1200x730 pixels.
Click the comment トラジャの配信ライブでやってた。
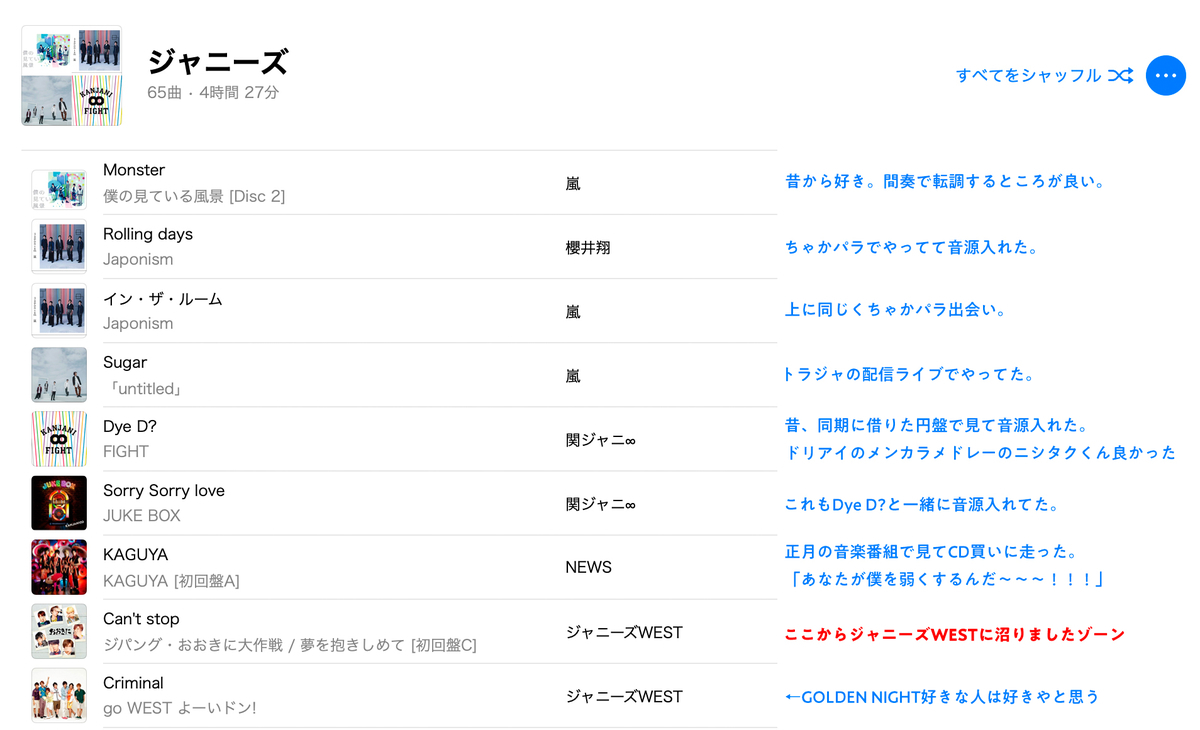tap(908, 374)
